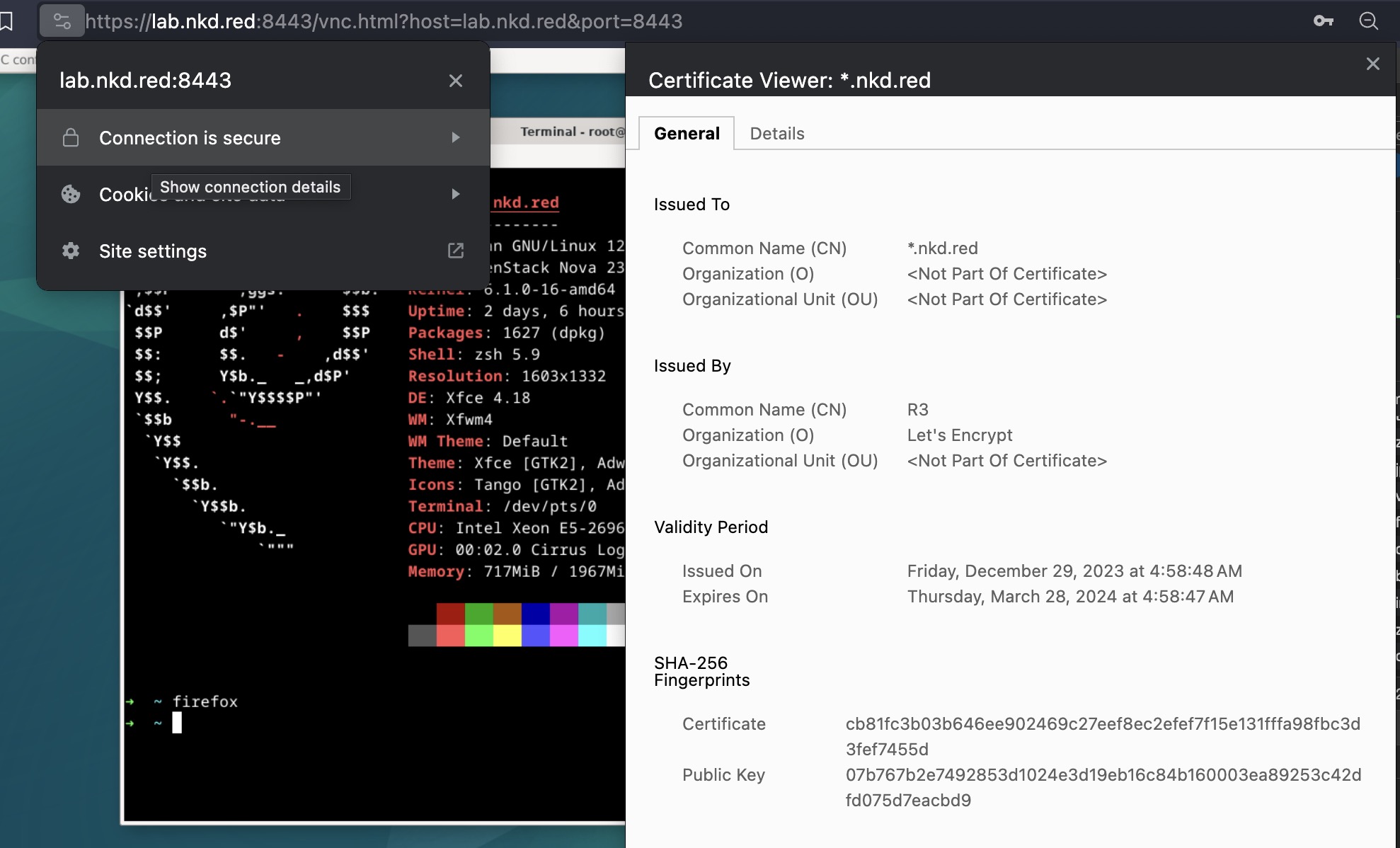This screenshot has height=848, width=1400.
Task: Expand the Cookies and site data arrow
Action: 456,194
